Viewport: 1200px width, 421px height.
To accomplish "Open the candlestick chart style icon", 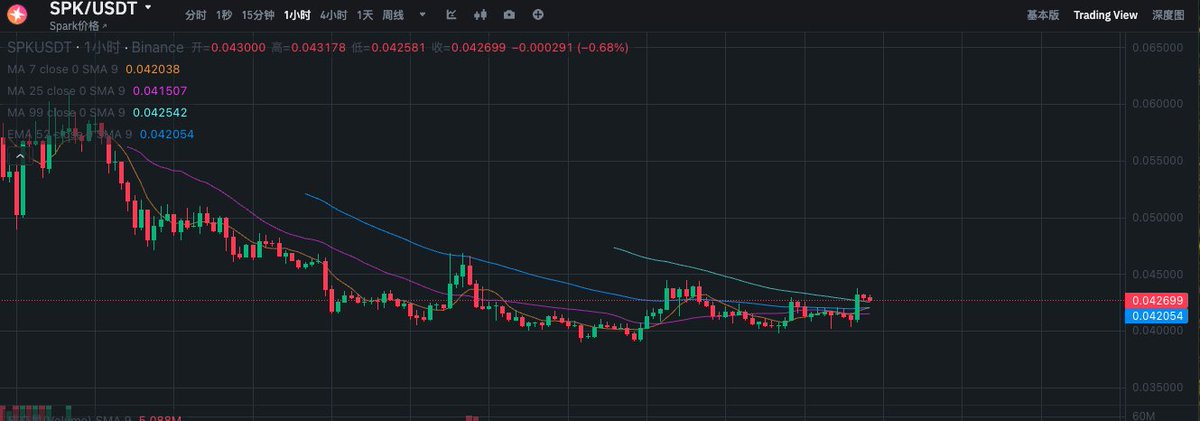I will [x=481, y=15].
